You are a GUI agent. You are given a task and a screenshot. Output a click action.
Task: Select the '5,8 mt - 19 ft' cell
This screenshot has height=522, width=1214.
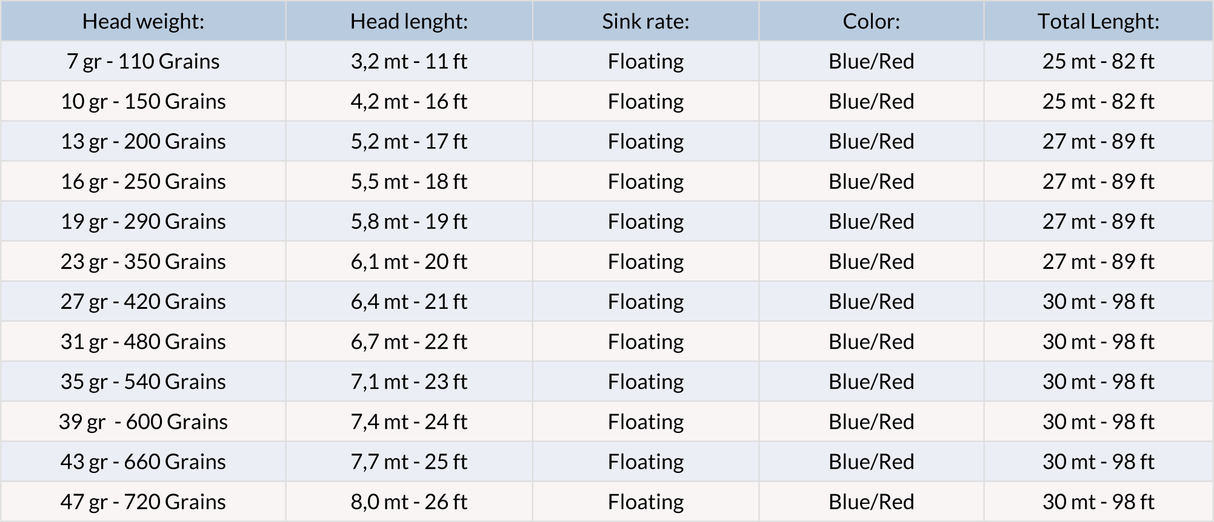pos(409,221)
